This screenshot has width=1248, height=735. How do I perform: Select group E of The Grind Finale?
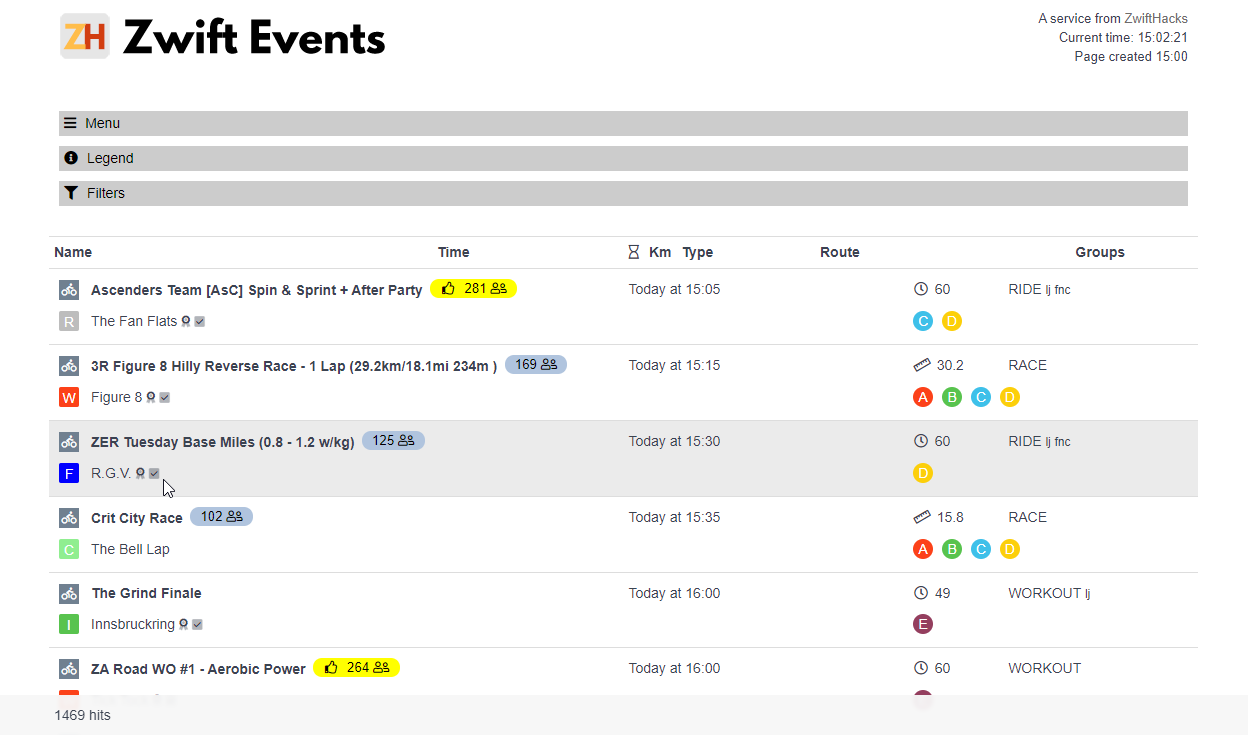(923, 625)
